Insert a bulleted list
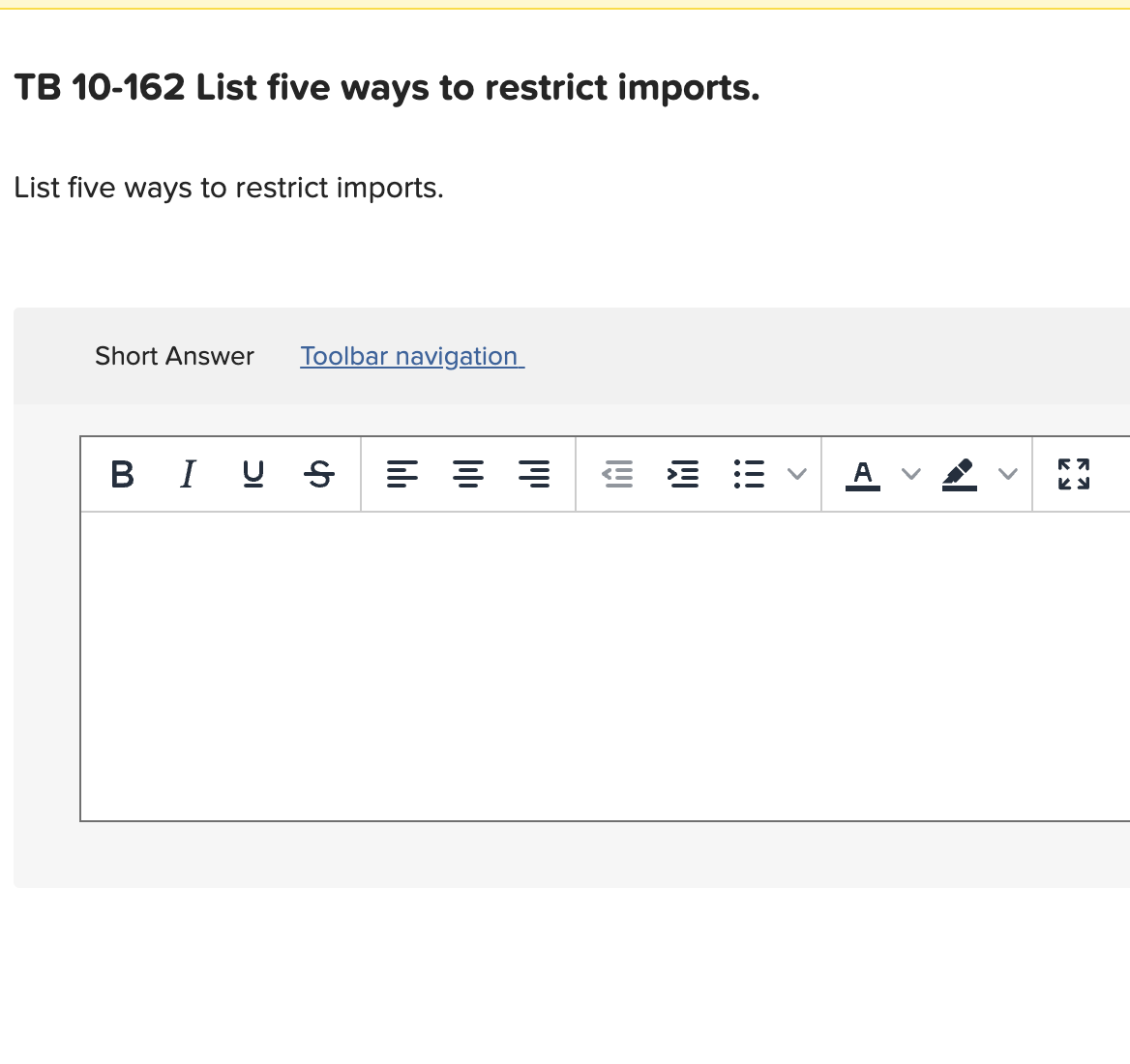Screen dimensions: 1130x1064 click(750, 474)
